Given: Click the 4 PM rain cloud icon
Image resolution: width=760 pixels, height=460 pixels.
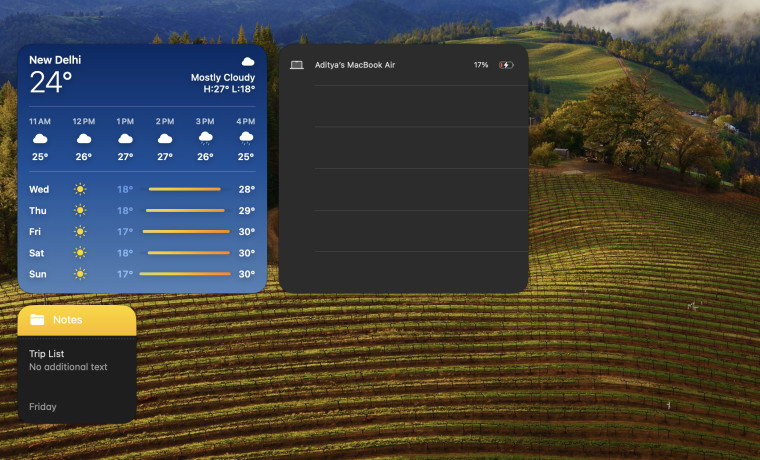Looking at the screenshot, I should [x=246, y=138].
